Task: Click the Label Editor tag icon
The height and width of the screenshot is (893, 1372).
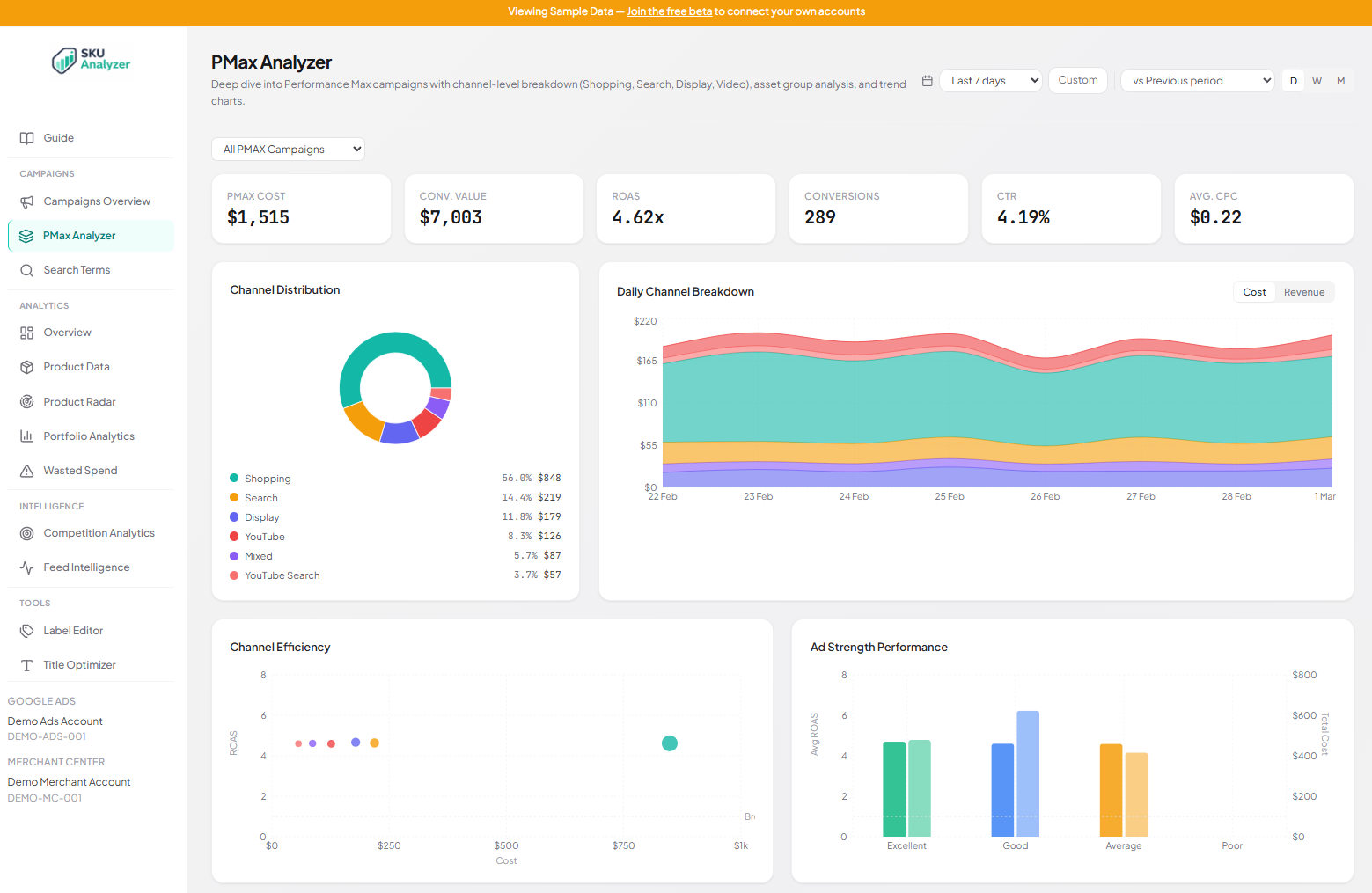Action: click(26, 630)
